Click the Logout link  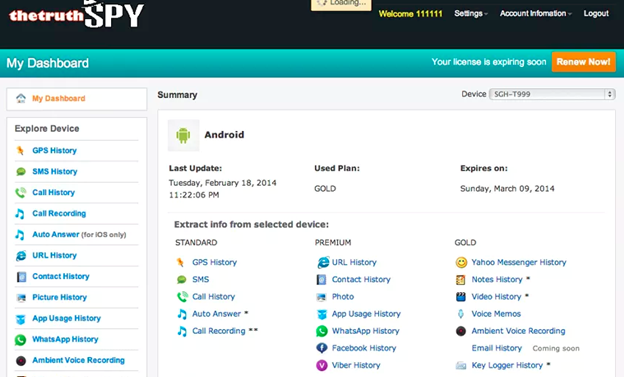click(x=596, y=14)
